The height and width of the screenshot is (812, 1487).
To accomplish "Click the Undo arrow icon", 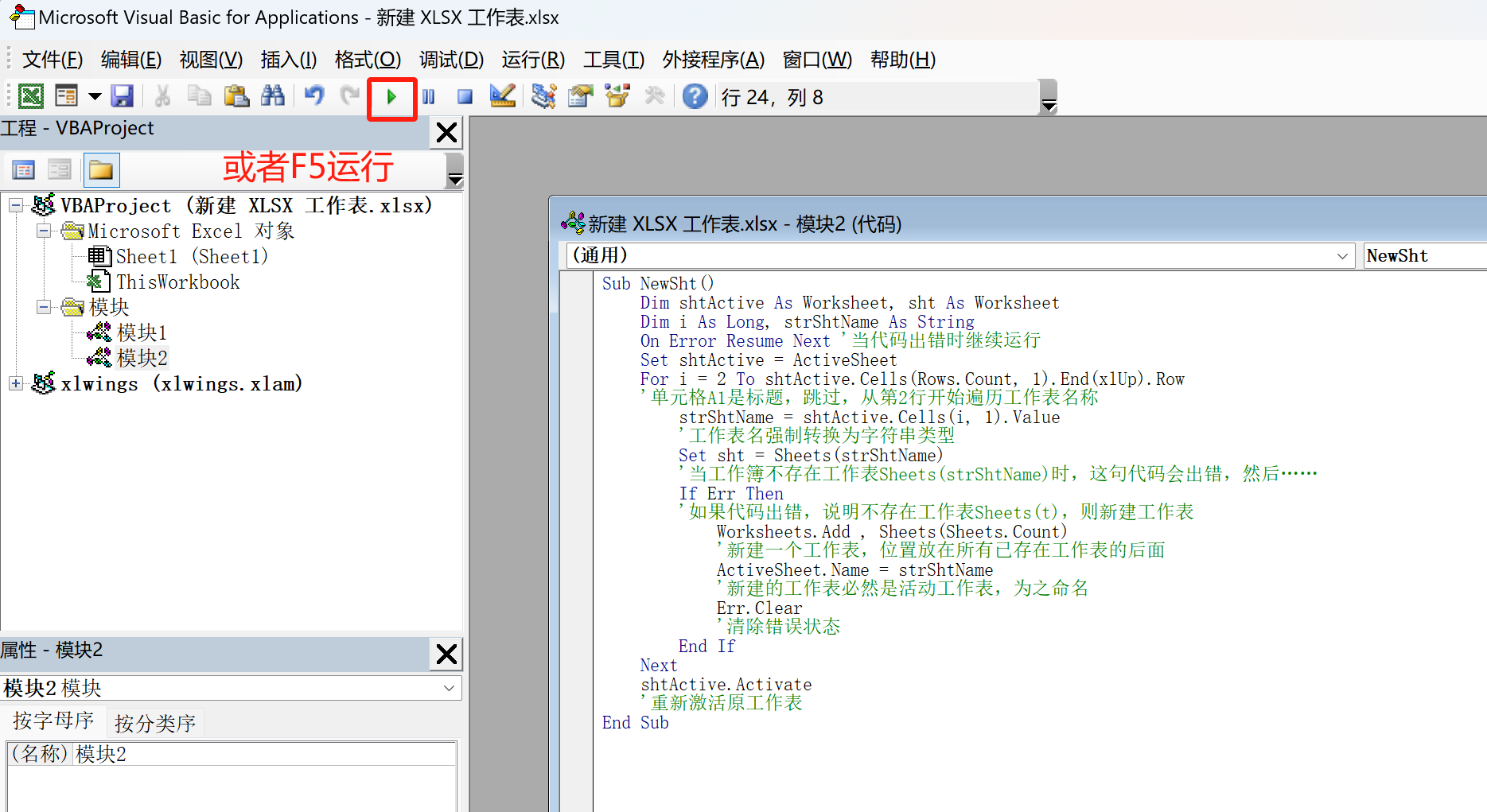I will [x=314, y=97].
